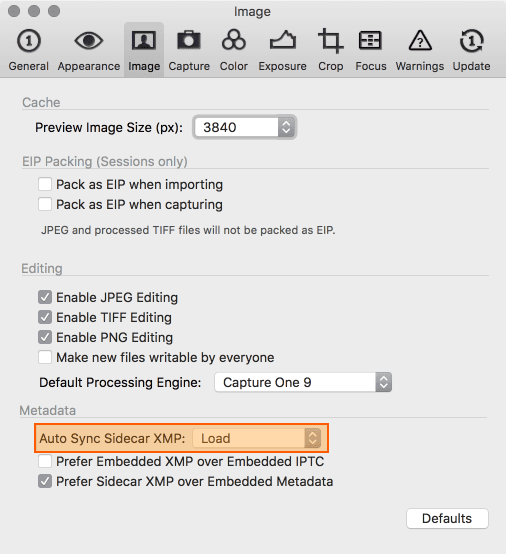Open Preview Image Size dropdown
The height and width of the screenshot is (554, 506).
pyautogui.click(x=245, y=127)
